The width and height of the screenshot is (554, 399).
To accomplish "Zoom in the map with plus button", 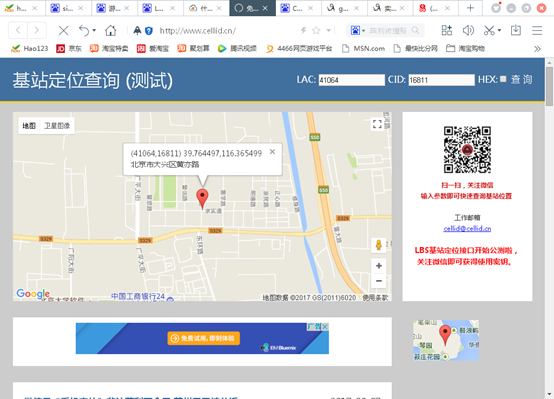I will pyautogui.click(x=379, y=266).
